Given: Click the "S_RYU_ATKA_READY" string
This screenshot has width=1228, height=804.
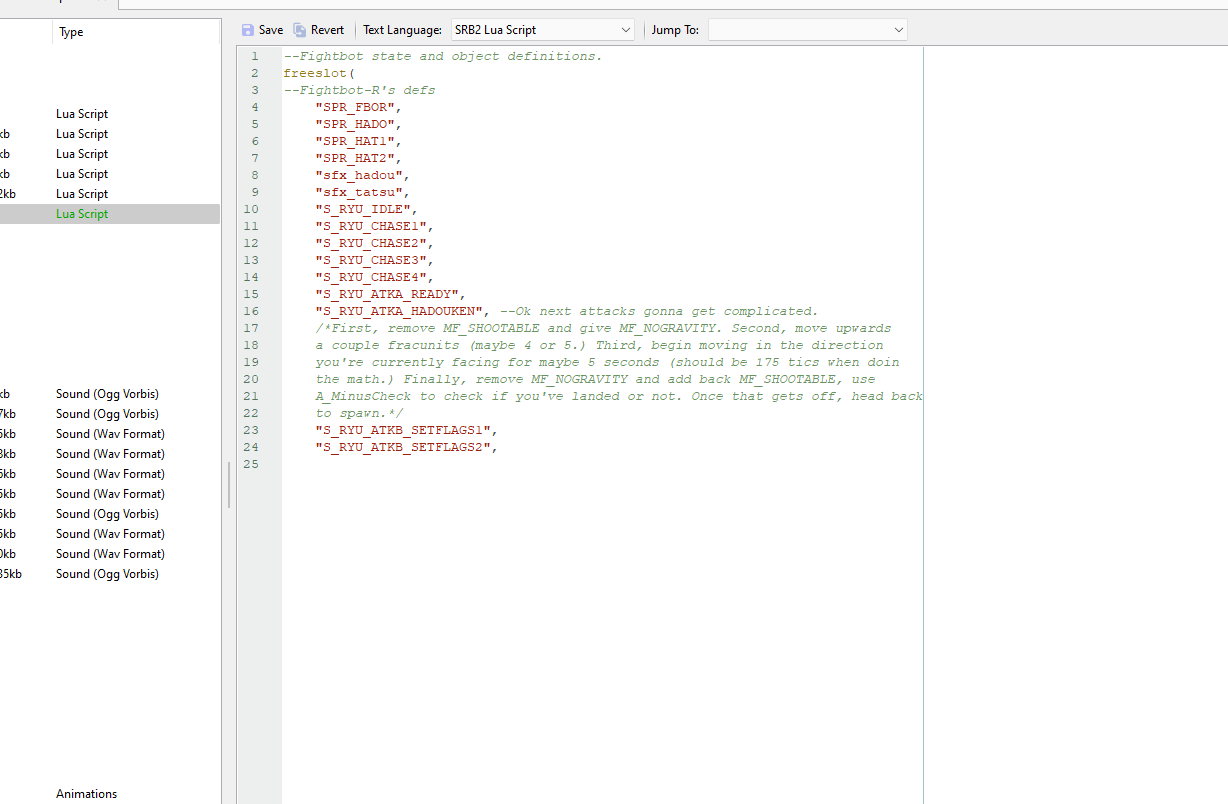Looking at the screenshot, I should 387,294.
